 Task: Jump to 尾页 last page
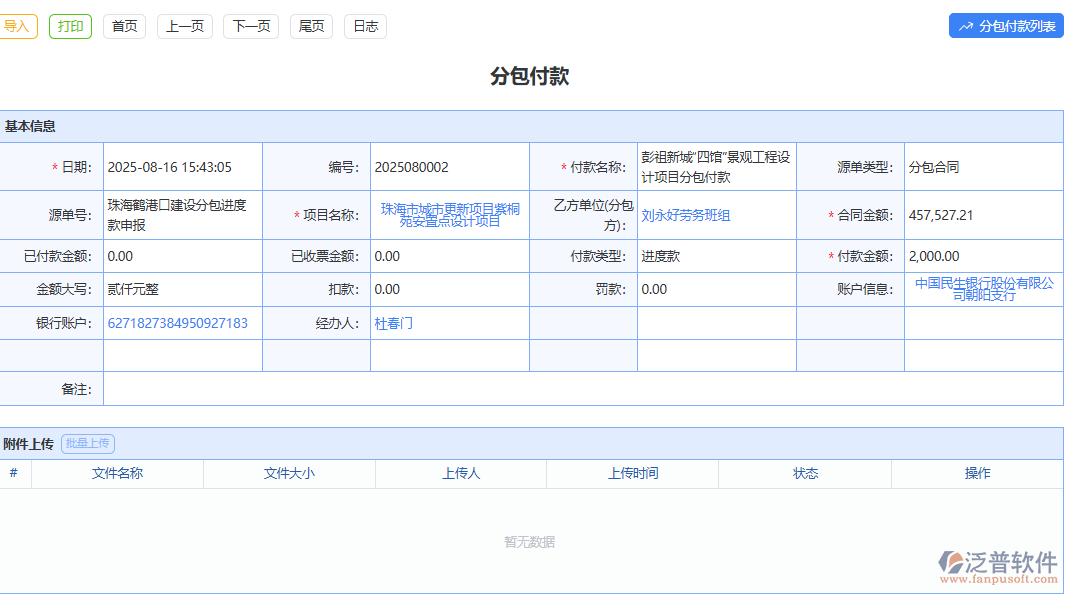[310, 26]
